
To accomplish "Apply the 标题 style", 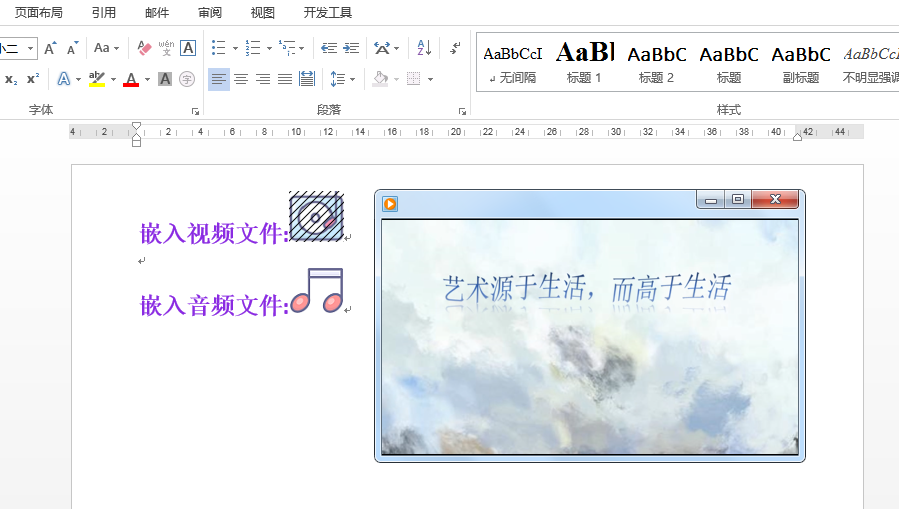I will [729, 62].
